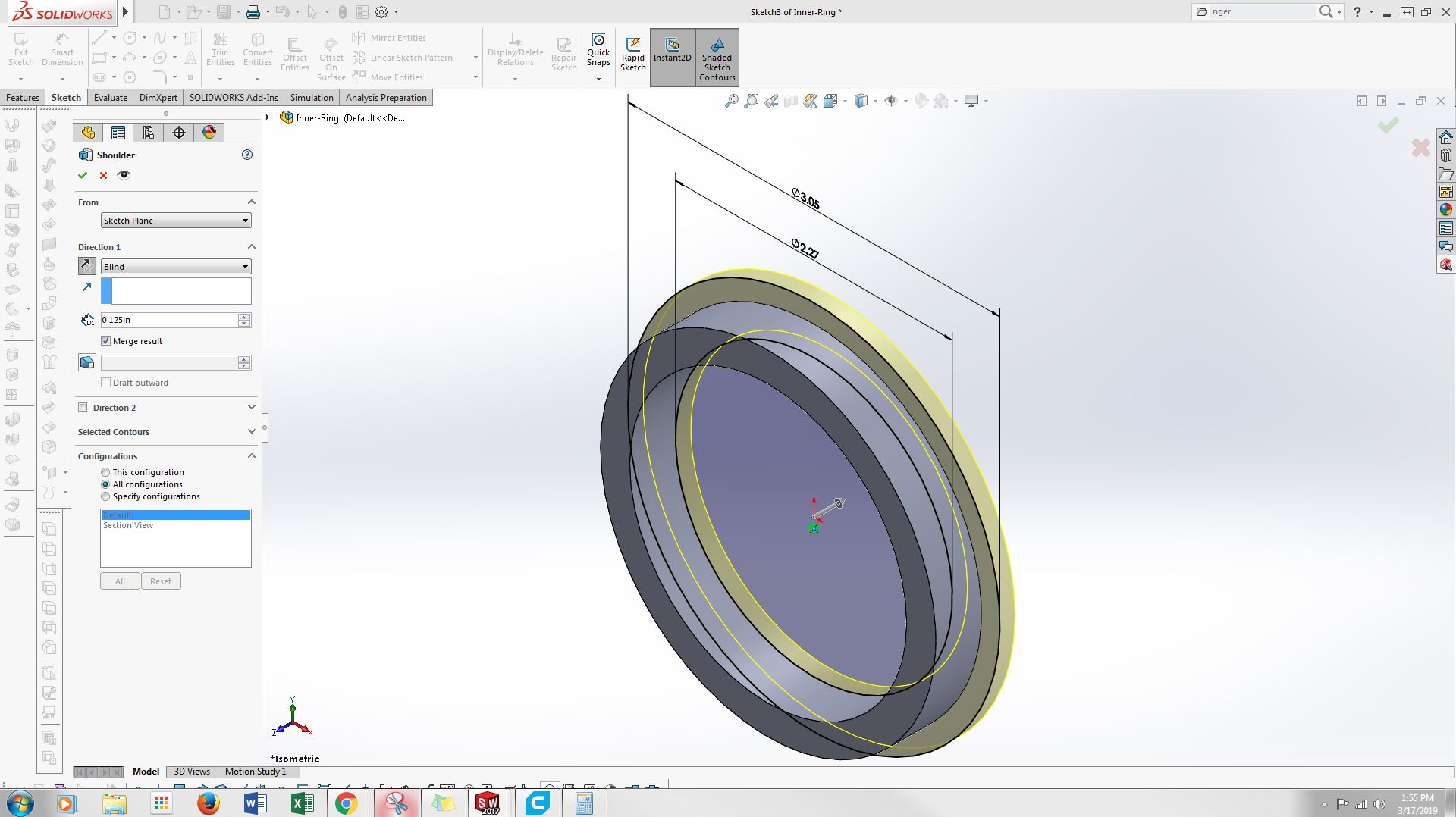Collapse the Configurations section

[251, 456]
